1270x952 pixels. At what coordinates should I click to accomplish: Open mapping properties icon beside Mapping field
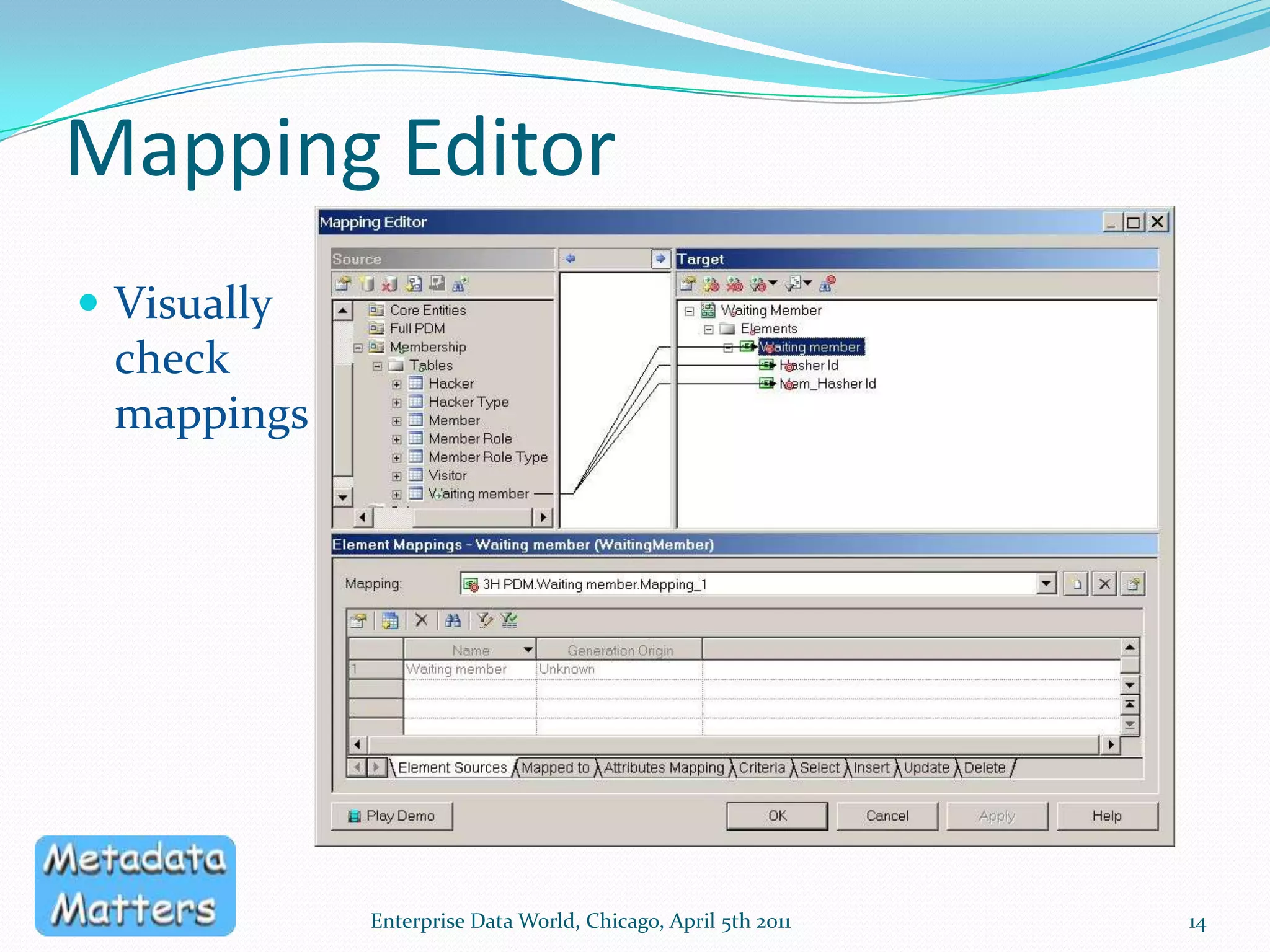pyautogui.click(x=1133, y=584)
